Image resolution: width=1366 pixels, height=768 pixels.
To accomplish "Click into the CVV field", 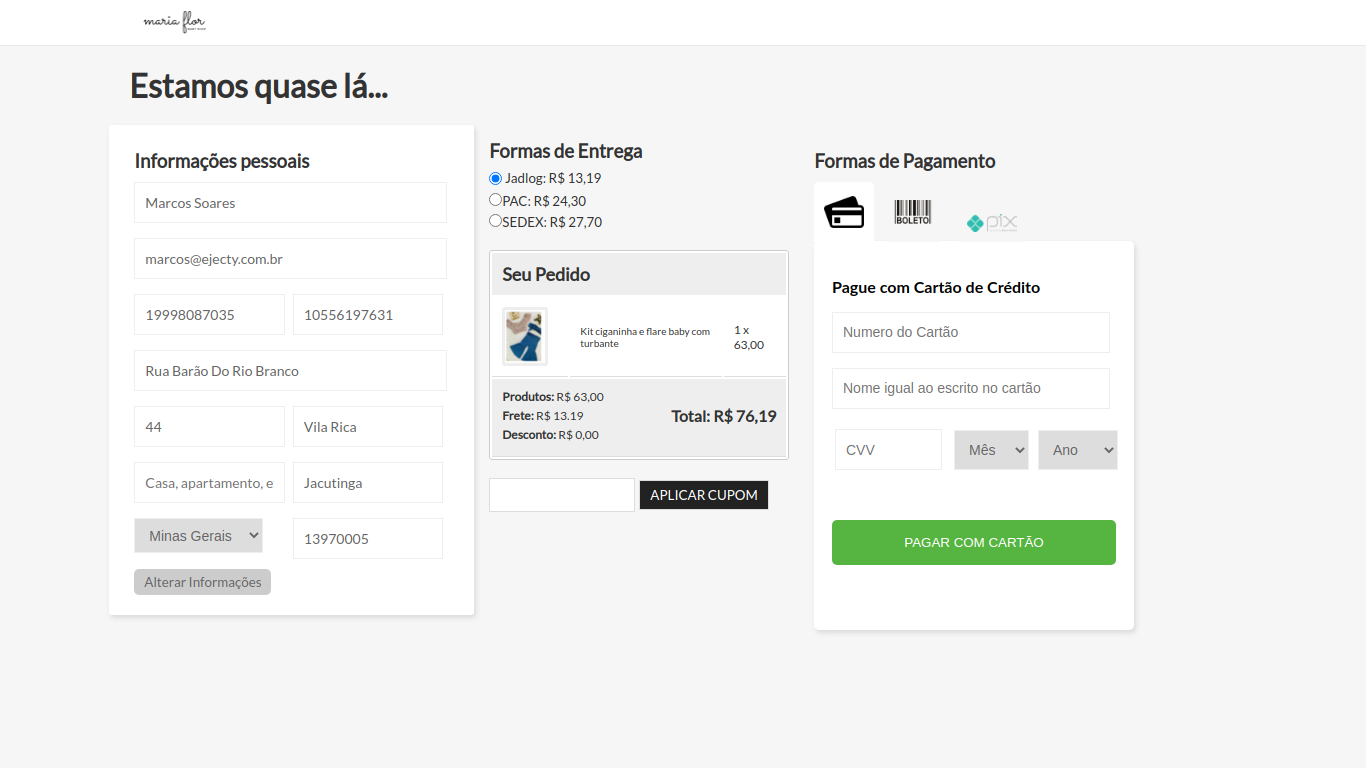I will [x=888, y=450].
